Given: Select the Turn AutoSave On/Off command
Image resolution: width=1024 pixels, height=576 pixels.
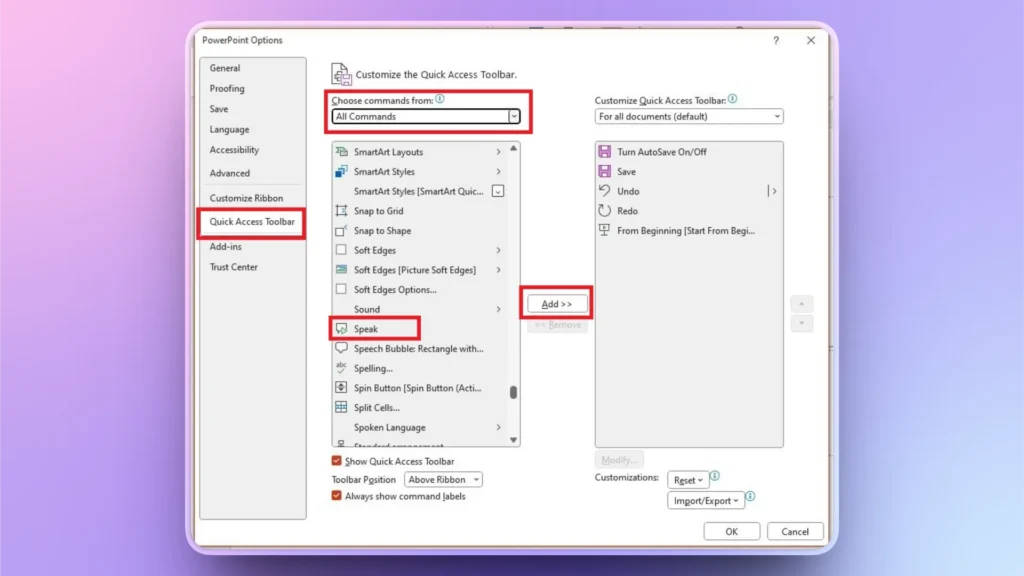Looking at the screenshot, I should [651, 151].
